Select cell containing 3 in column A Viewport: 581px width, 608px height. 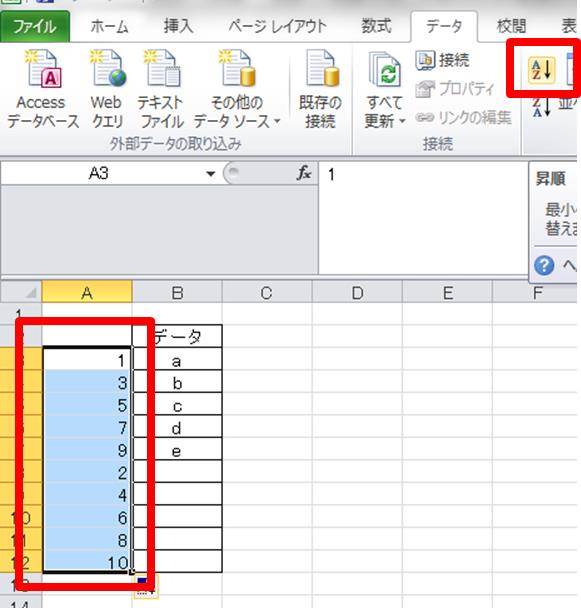click(87, 382)
